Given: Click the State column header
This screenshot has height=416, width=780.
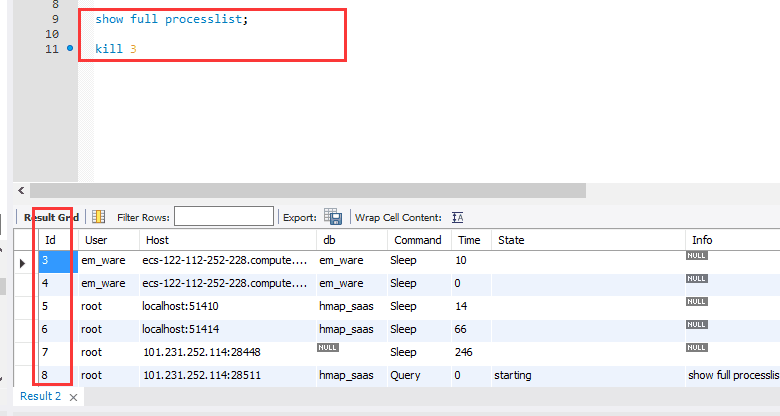Looking at the screenshot, I should [x=510, y=240].
